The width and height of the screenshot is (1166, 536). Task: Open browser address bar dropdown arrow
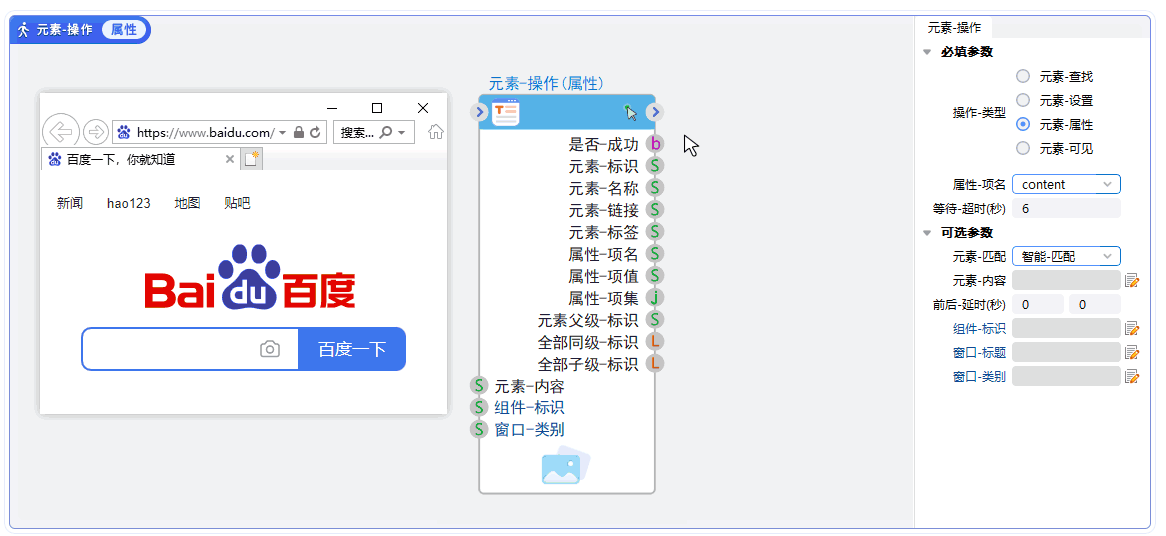tap(283, 132)
